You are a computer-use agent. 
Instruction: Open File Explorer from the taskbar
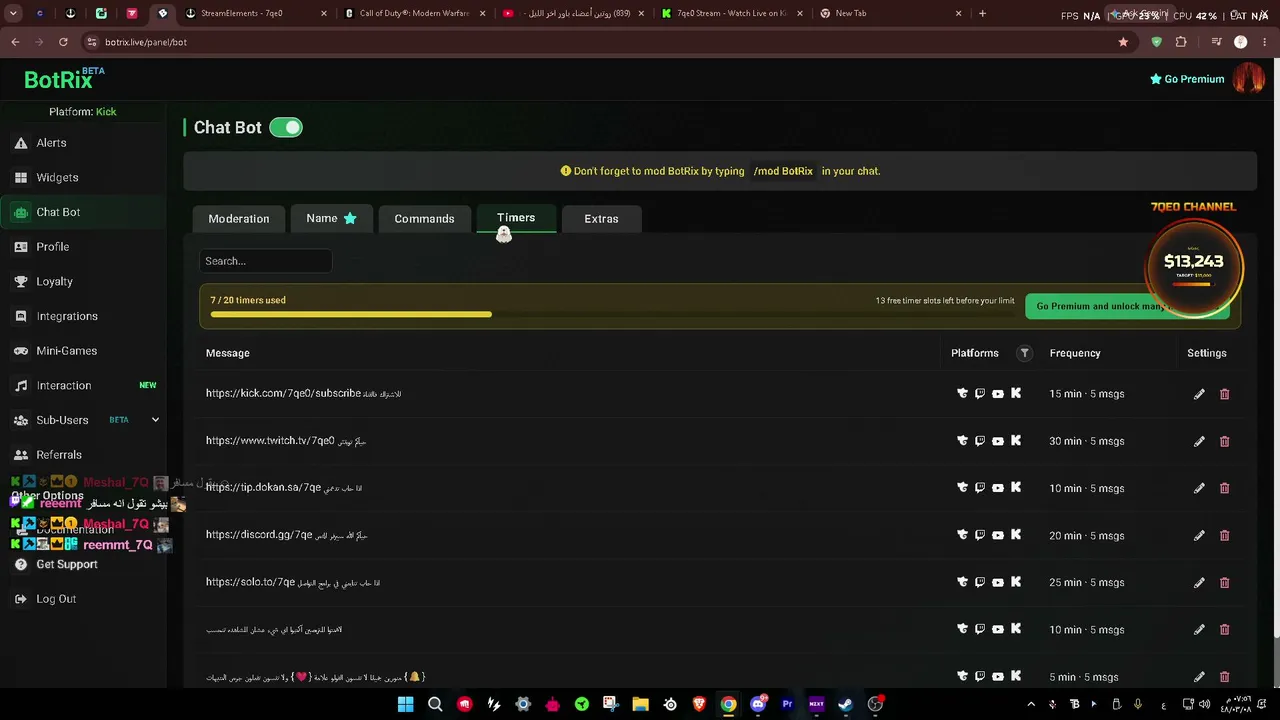640,704
